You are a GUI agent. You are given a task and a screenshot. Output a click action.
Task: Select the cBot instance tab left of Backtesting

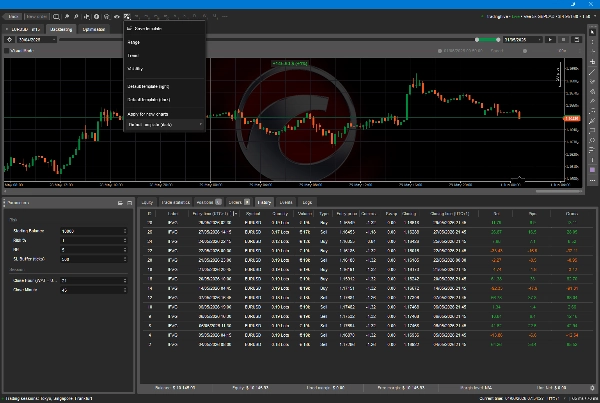pyautogui.click(x=24, y=29)
